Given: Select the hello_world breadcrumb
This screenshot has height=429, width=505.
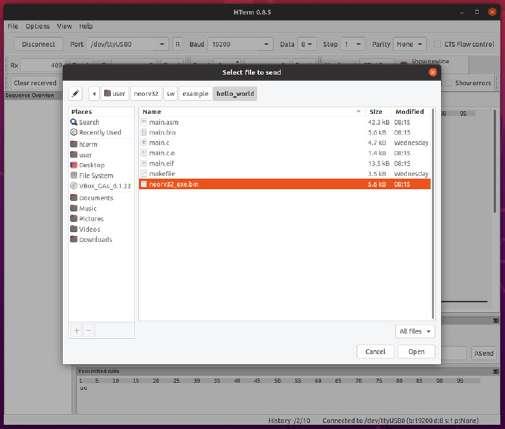Looking at the screenshot, I should point(235,94).
